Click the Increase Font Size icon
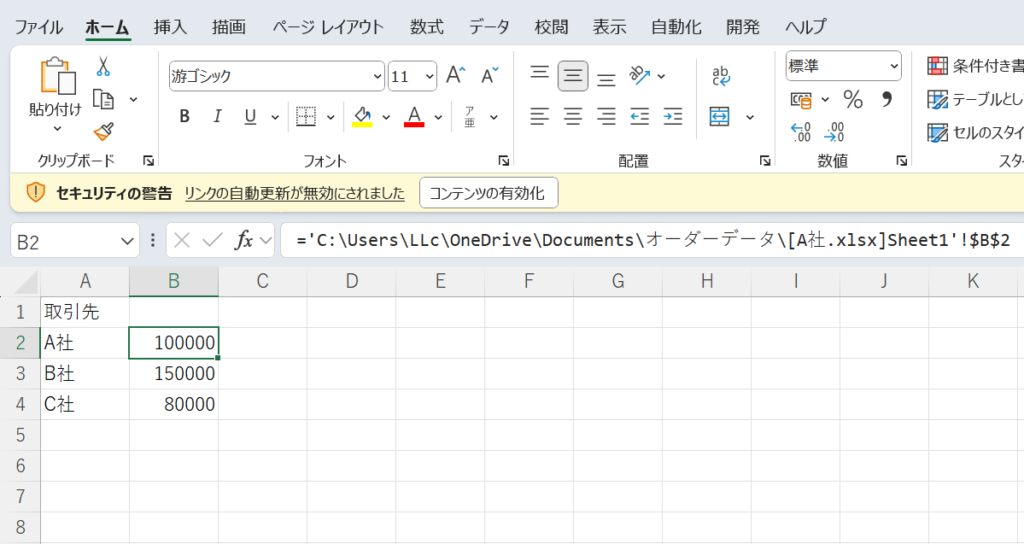This screenshot has height=544, width=1024. [456, 76]
